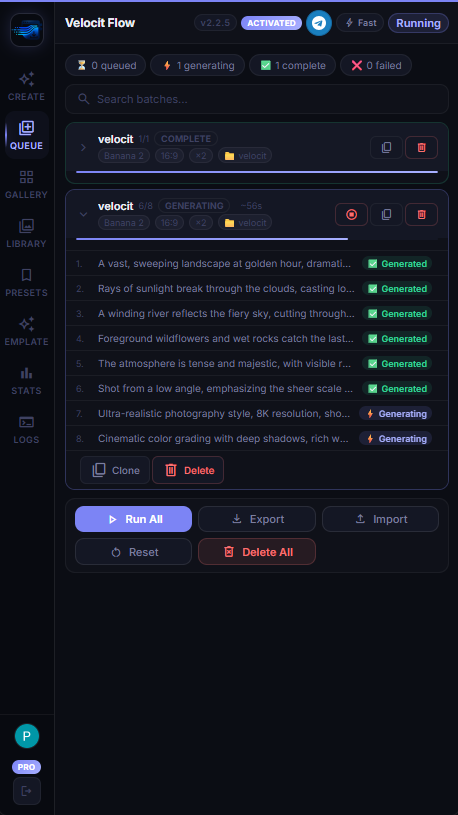Click Generating status of prompt 8
The image size is (458, 815).
[396, 439]
